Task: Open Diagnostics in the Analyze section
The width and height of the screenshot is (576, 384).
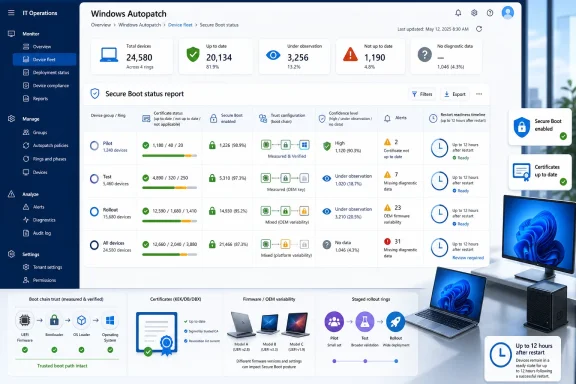Action: [x=44, y=220]
